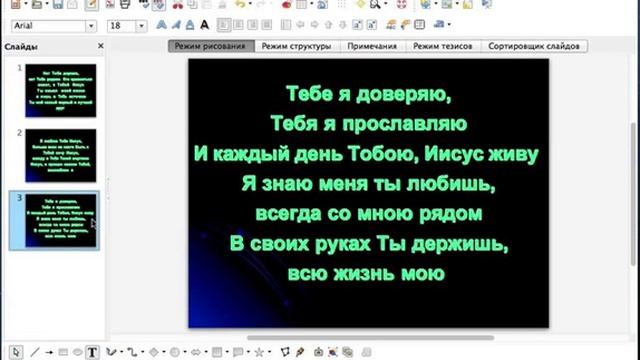The image size is (640, 360).
Task: Click the slide text 'Тебе я доверяю,'
Action: click(x=369, y=94)
